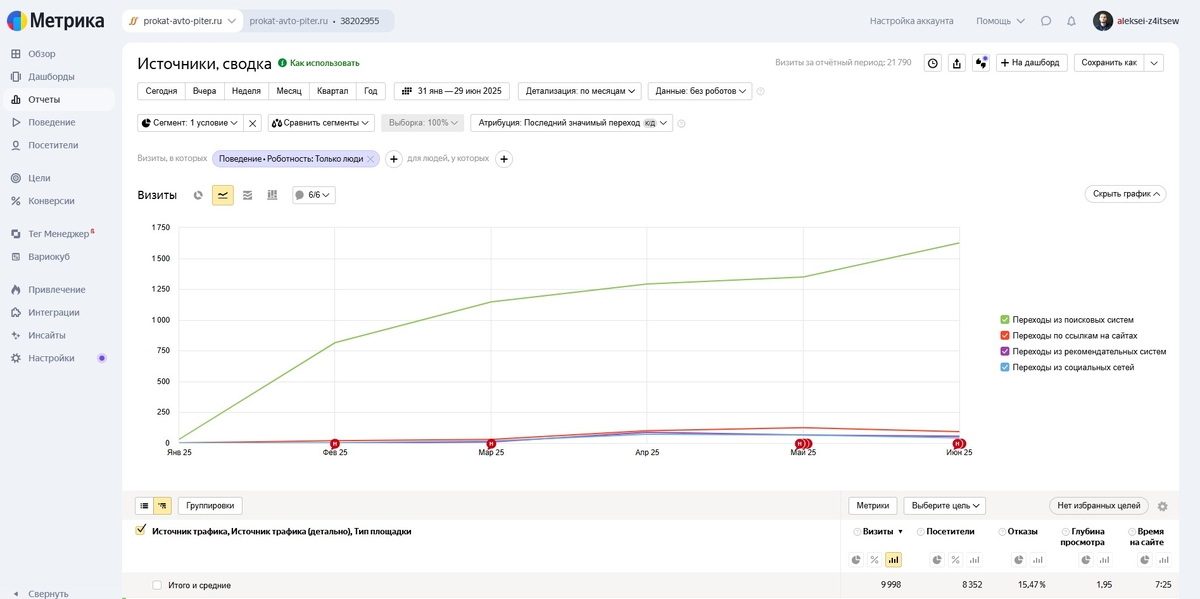Viewport: 1200px width, 599px height.
Task: Click the date range 31 янв — 29 июн 2025
Action: [x=452, y=91]
